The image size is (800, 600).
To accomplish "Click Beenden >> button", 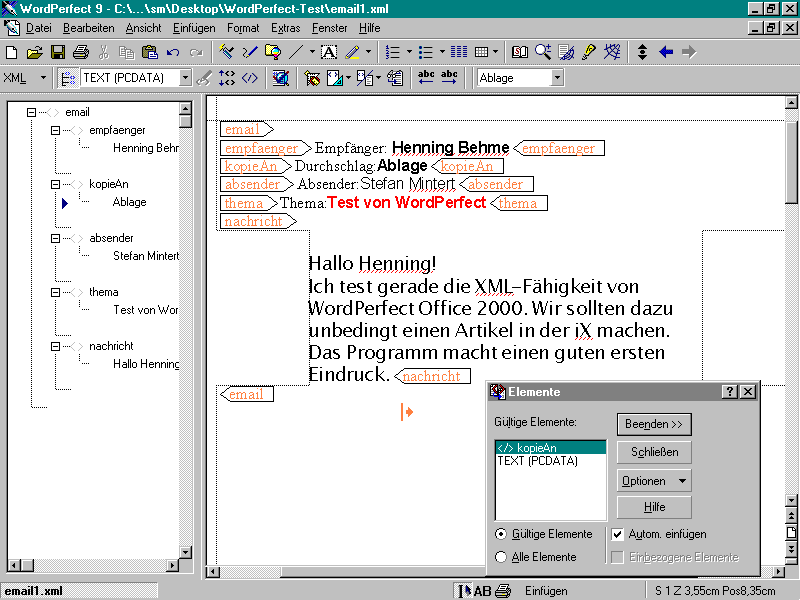I will pos(654,424).
